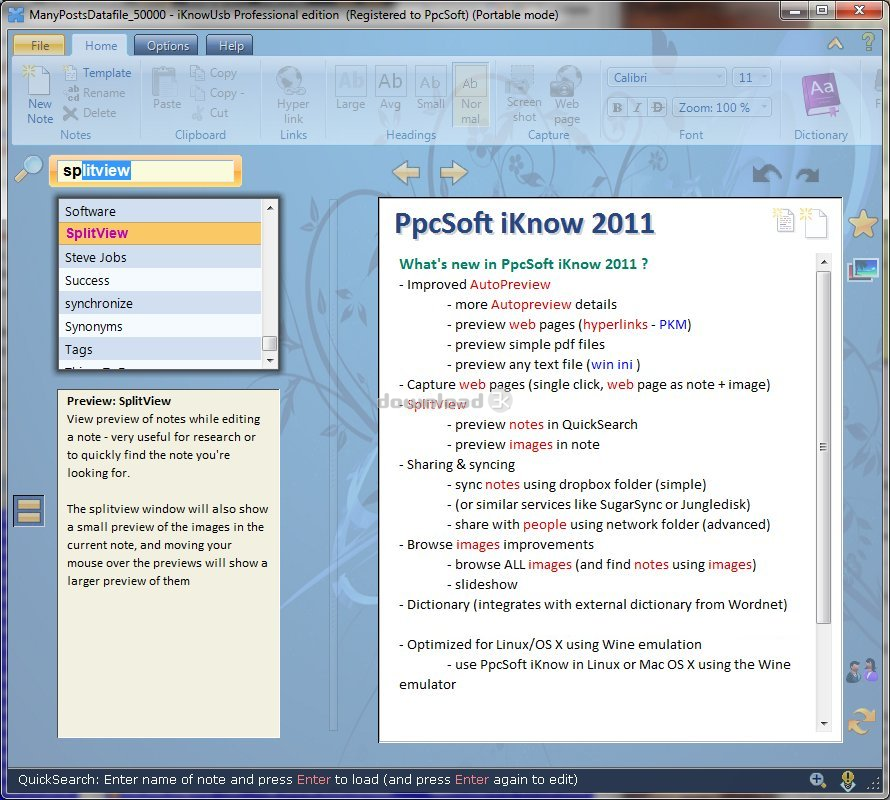This screenshot has width=890, height=800.
Task: Click the Undo arrow
Action: coord(767,173)
